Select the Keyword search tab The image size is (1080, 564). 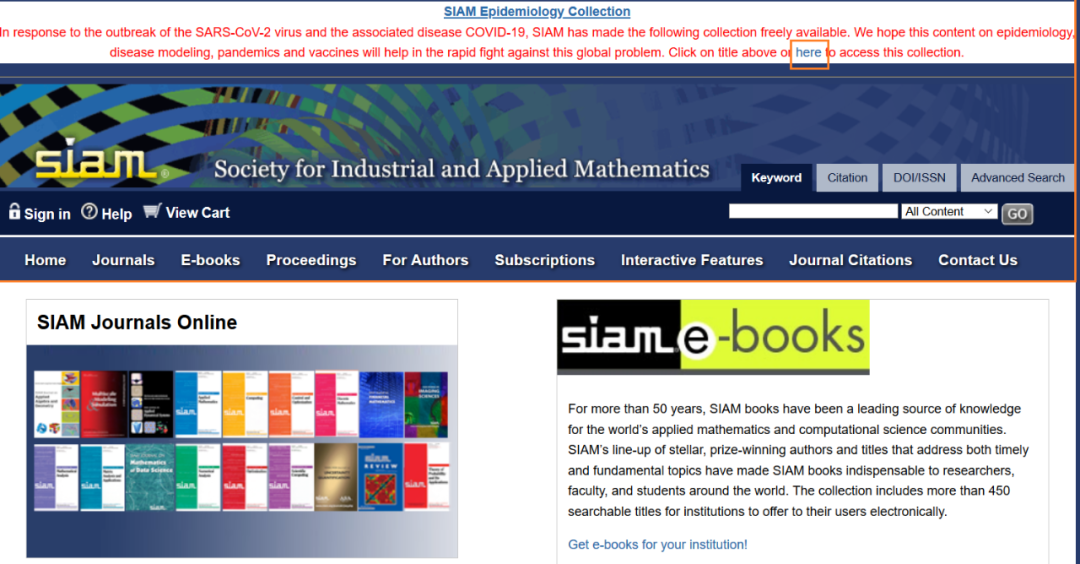pos(776,178)
